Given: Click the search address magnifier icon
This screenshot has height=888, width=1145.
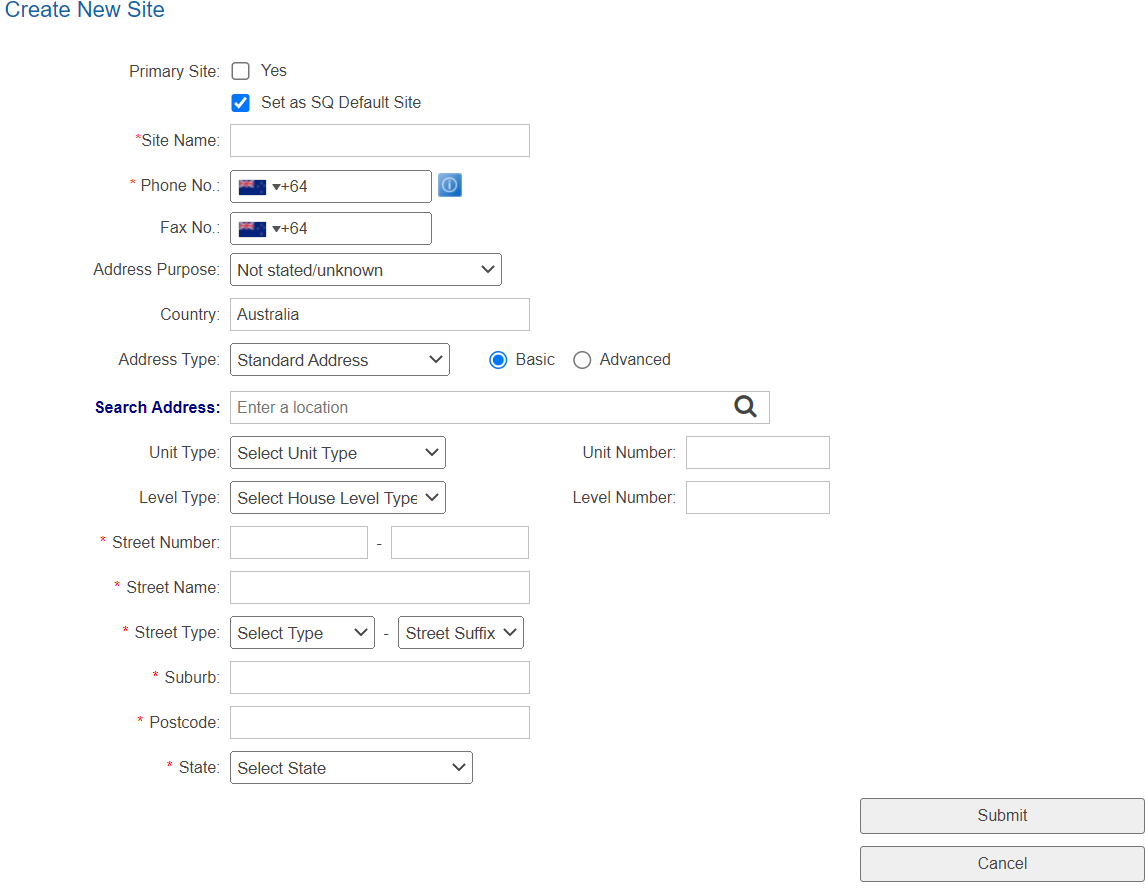Looking at the screenshot, I should tap(745, 406).
